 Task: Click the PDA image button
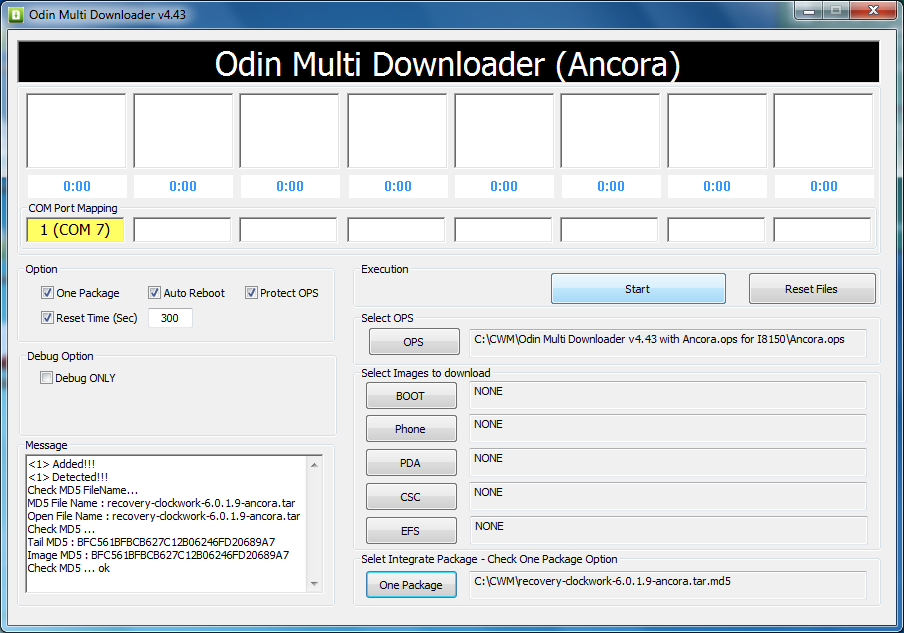coord(410,463)
